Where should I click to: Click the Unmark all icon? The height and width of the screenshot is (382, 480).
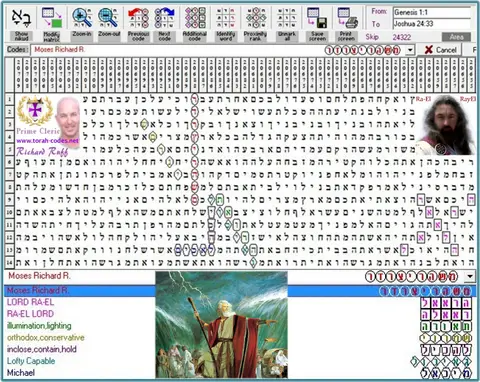pyautogui.click(x=287, y=18)
